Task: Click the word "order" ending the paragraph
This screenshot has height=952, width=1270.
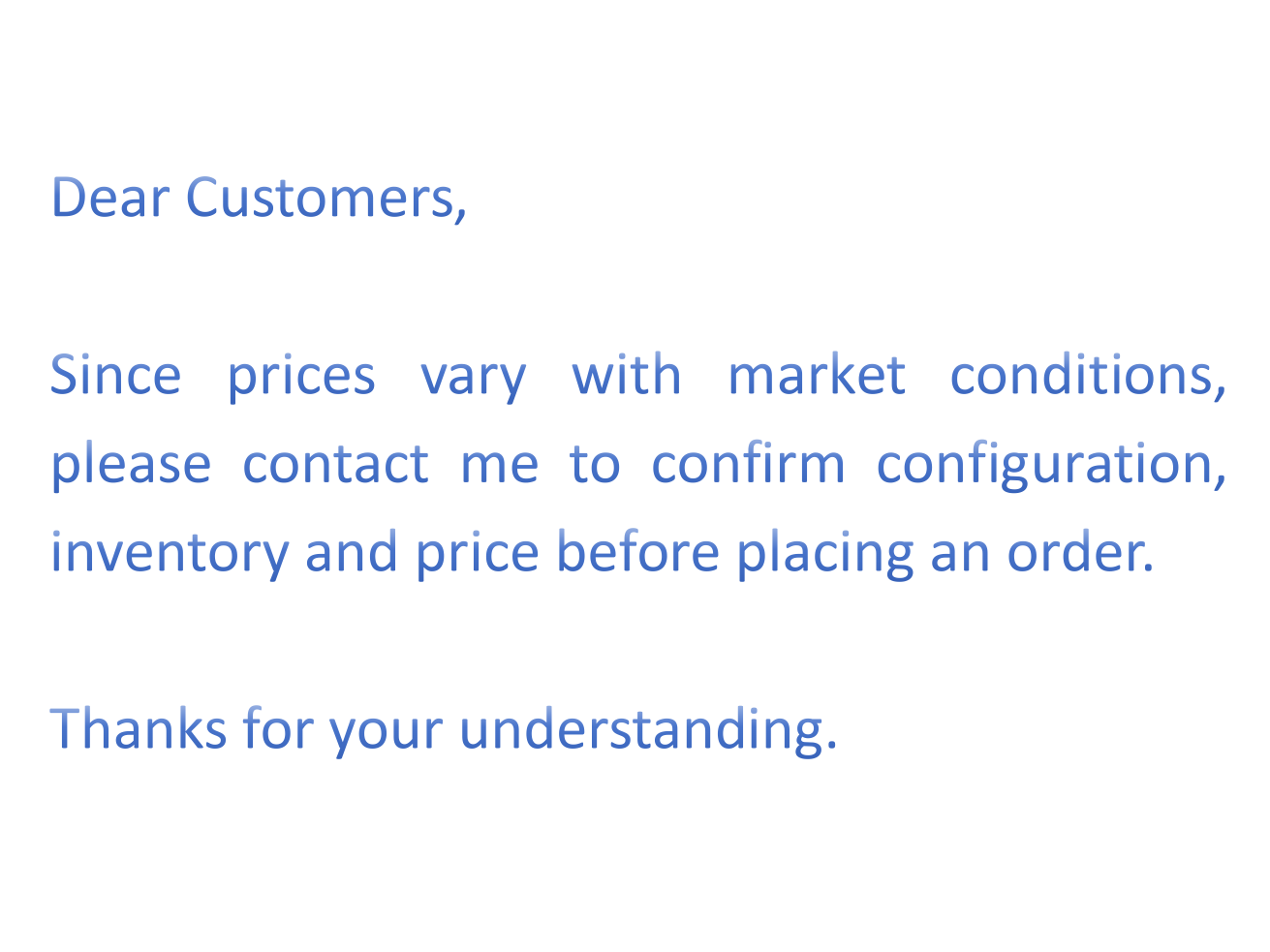Action: [x=1075, y=554]
